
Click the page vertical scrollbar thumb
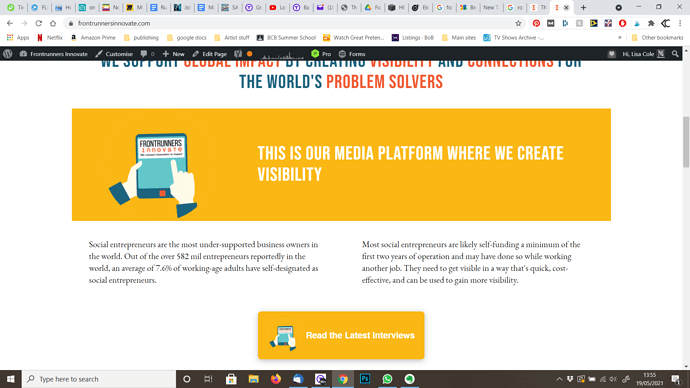tap(686, 142)
